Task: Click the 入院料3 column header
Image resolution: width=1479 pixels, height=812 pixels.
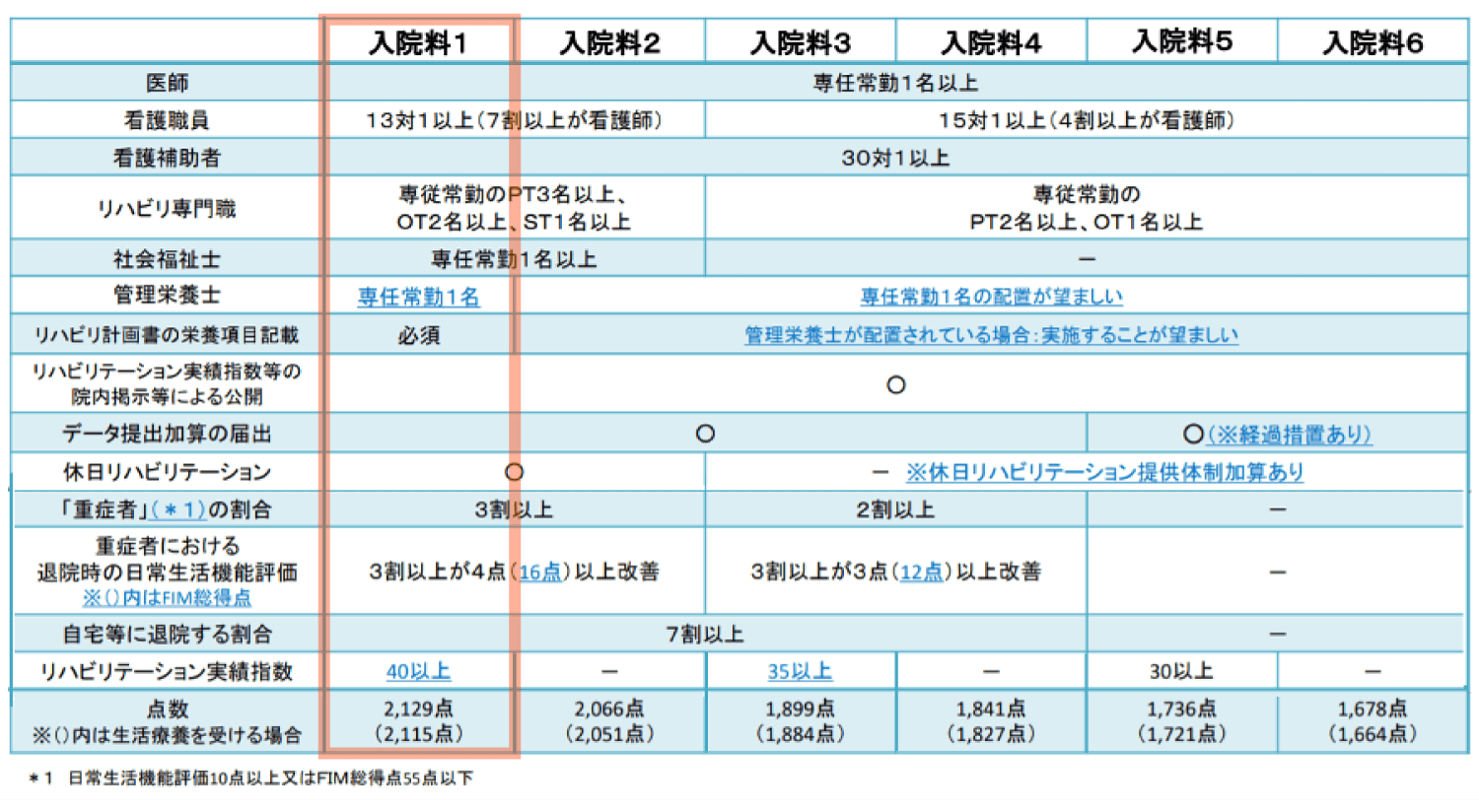Action: (800, 43)
